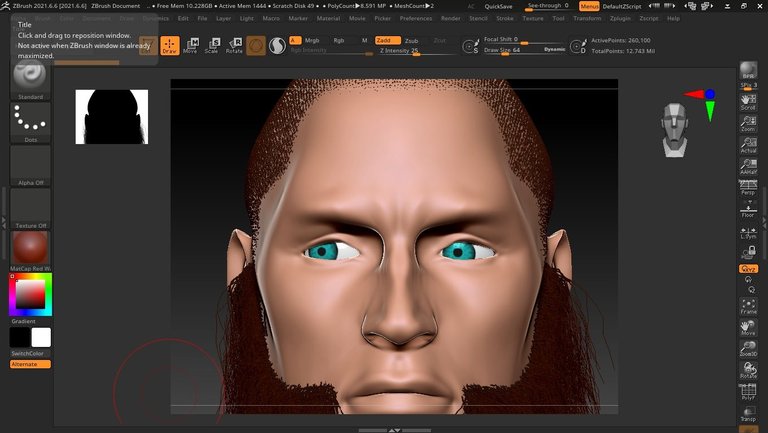This screenshot has height=433, width=768.
Task: Adjust the Draw Size slider
Action: [x=524, y=50]
